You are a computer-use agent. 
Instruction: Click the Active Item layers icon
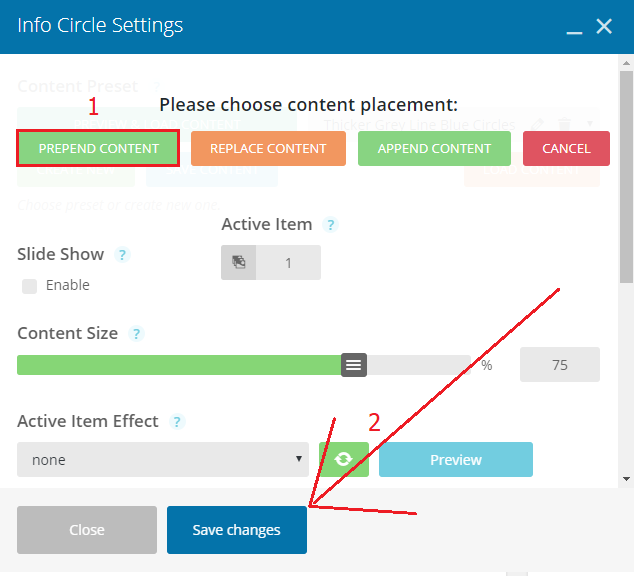(x=239, y=262)
